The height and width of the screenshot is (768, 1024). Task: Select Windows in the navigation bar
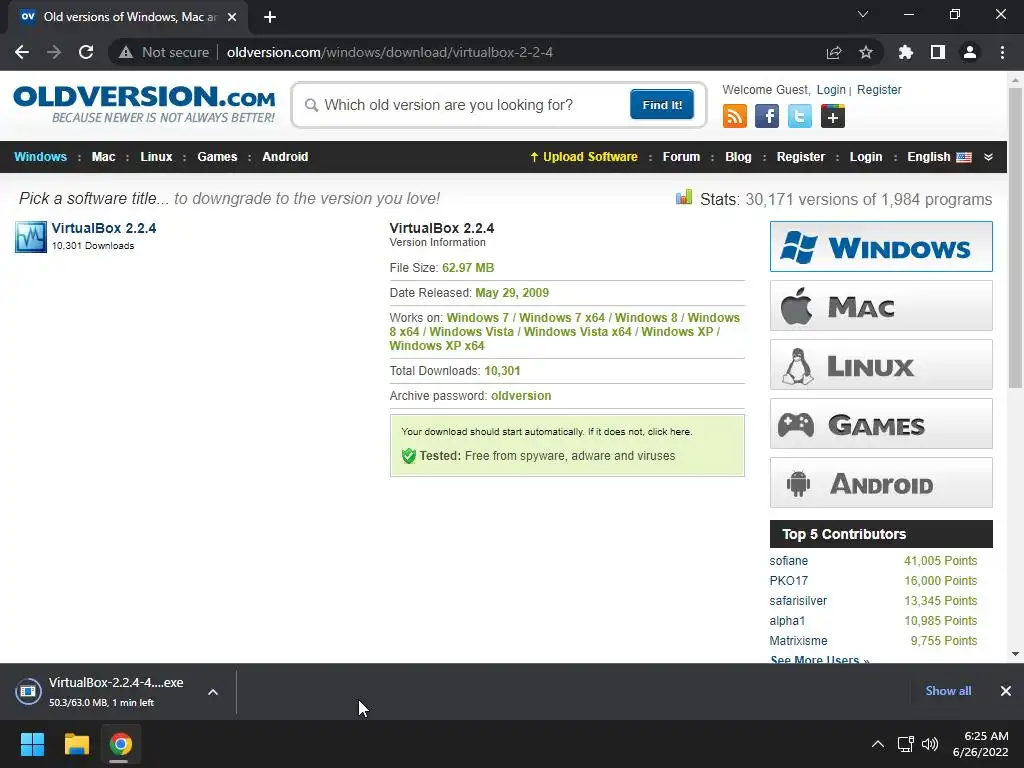tap(40, 157)
